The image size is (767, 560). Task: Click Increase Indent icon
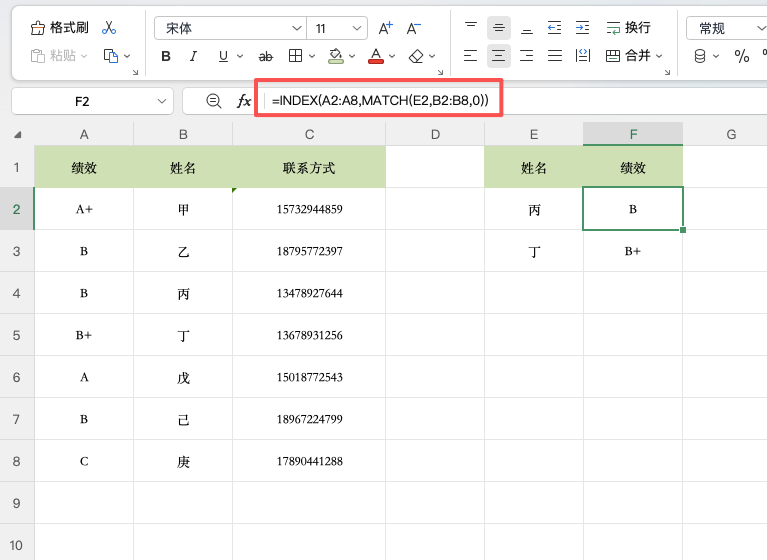[582, 28]
